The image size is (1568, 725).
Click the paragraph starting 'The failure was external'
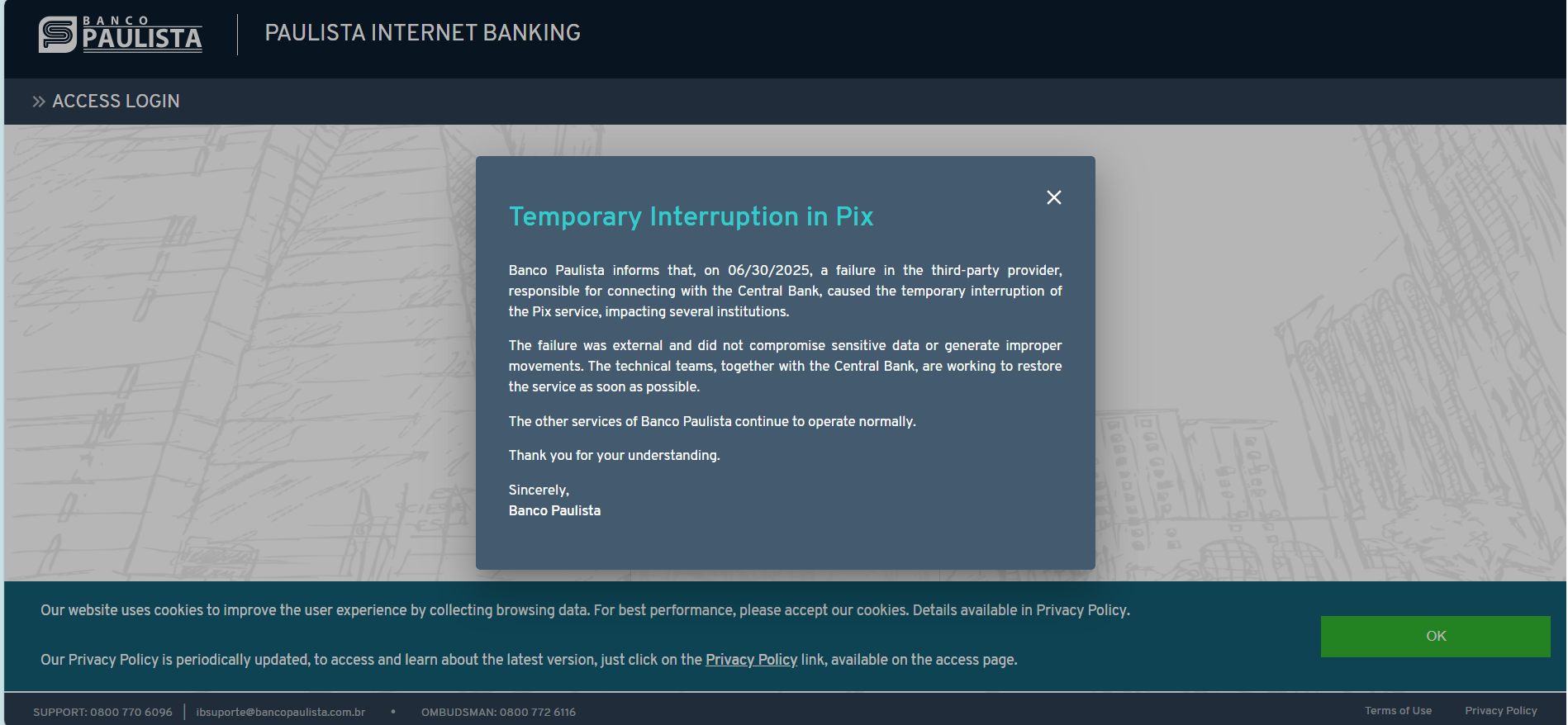pyautogui.click(x=785, y=366)
